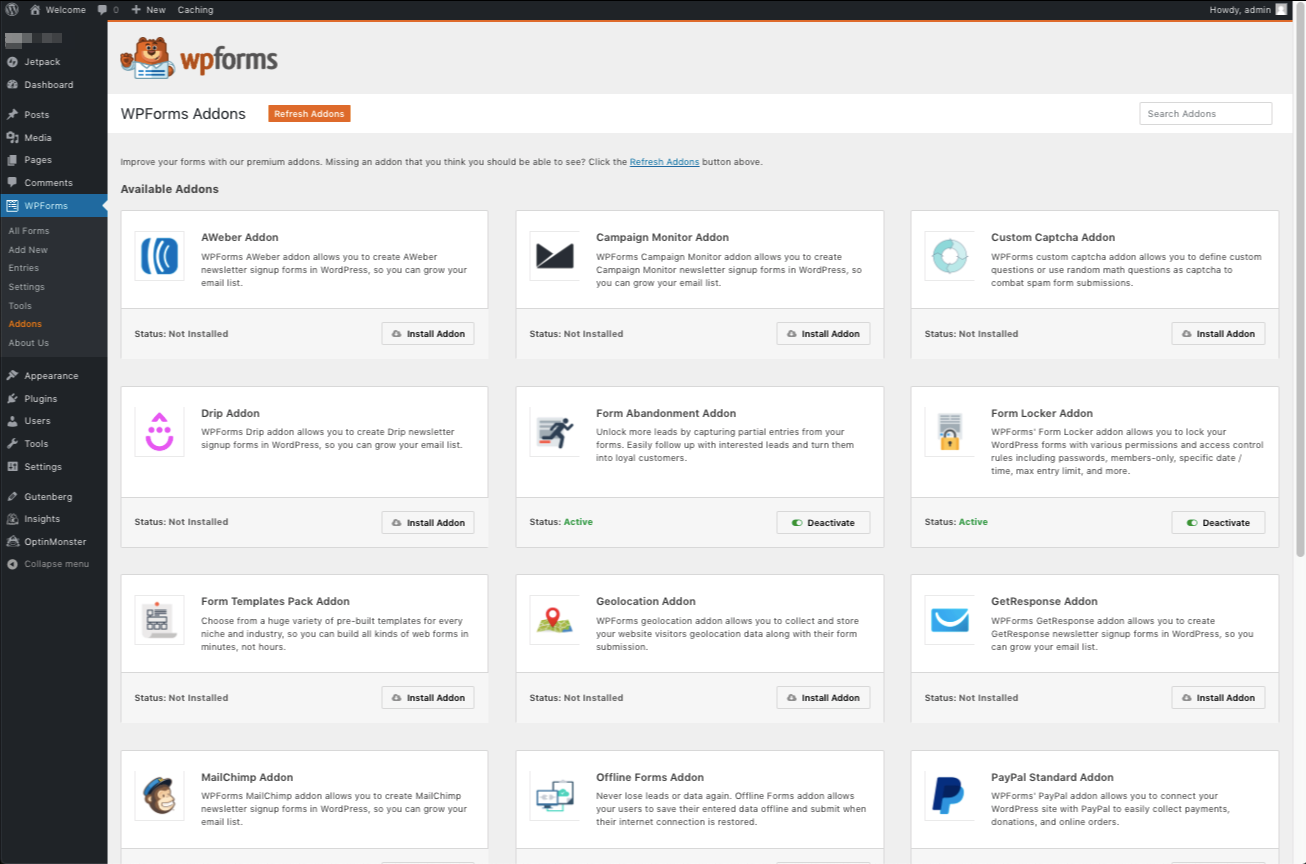Click the New content button in admin bar
The image size is (1306, 864).
(x=148, y=9)
